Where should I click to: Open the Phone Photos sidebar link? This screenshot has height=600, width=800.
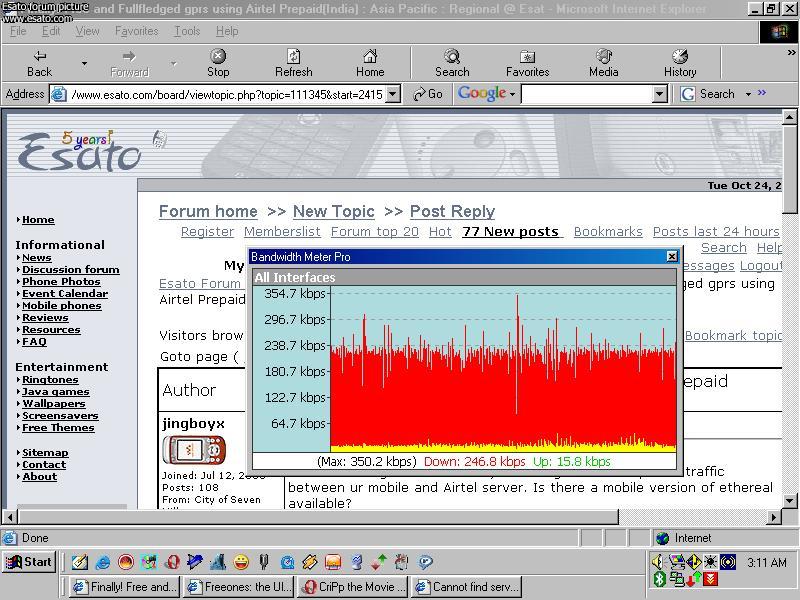pyautogui.click(x=61, y=282)
